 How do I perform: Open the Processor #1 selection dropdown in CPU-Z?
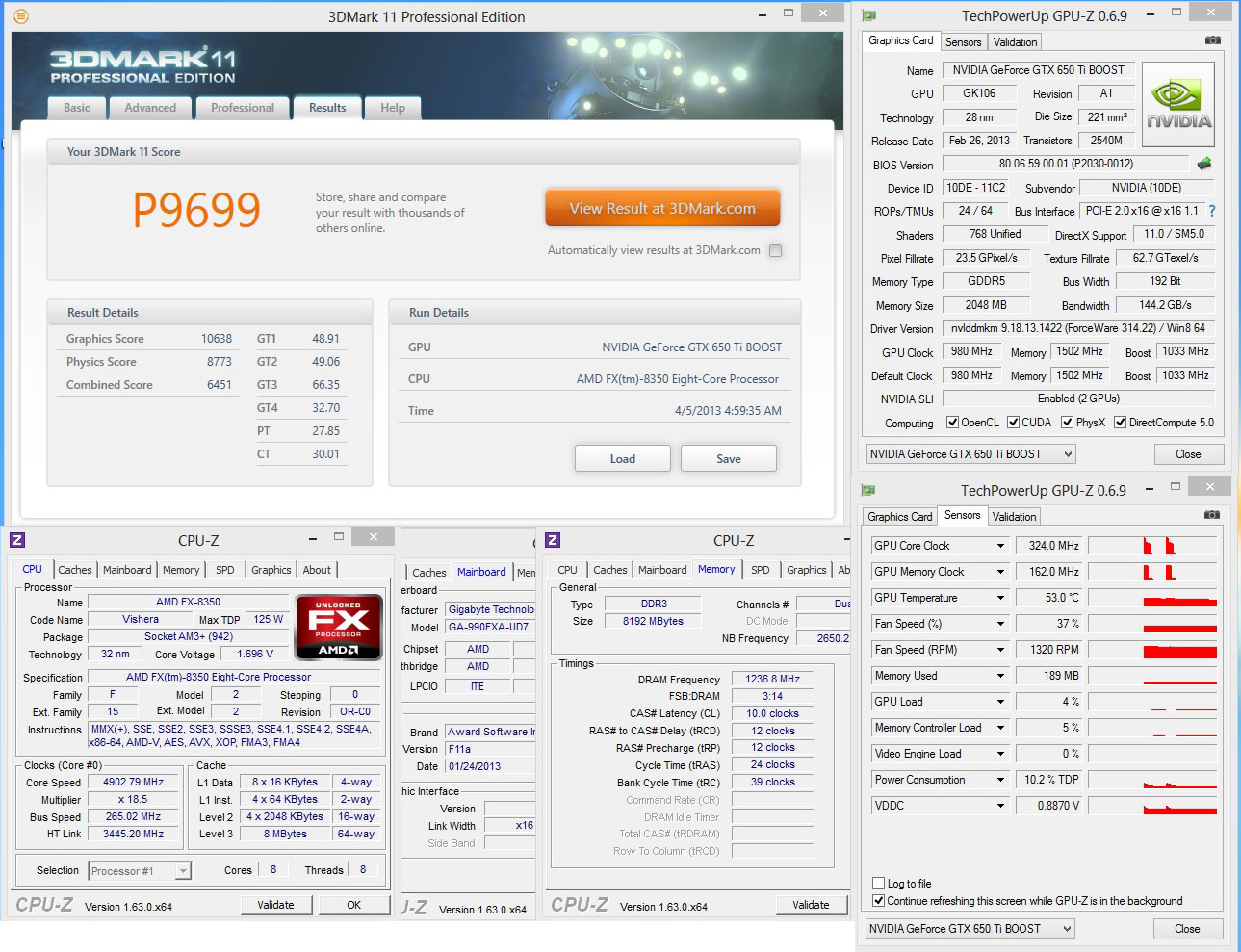(x=140, y=871)
